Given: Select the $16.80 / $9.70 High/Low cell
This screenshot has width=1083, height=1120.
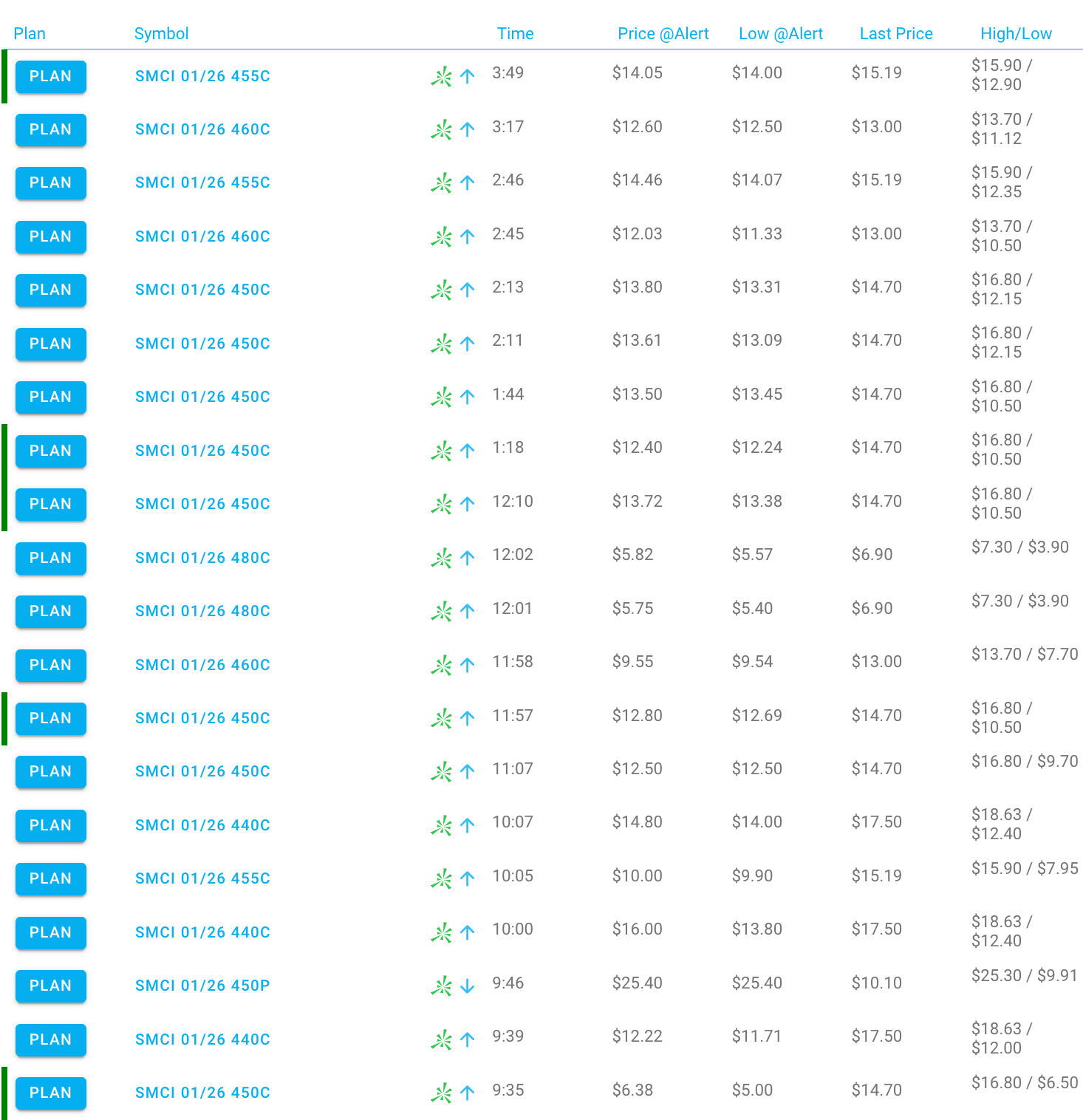Looking at the screenshot, I should pyautogui.click(x=1025, y=762).
